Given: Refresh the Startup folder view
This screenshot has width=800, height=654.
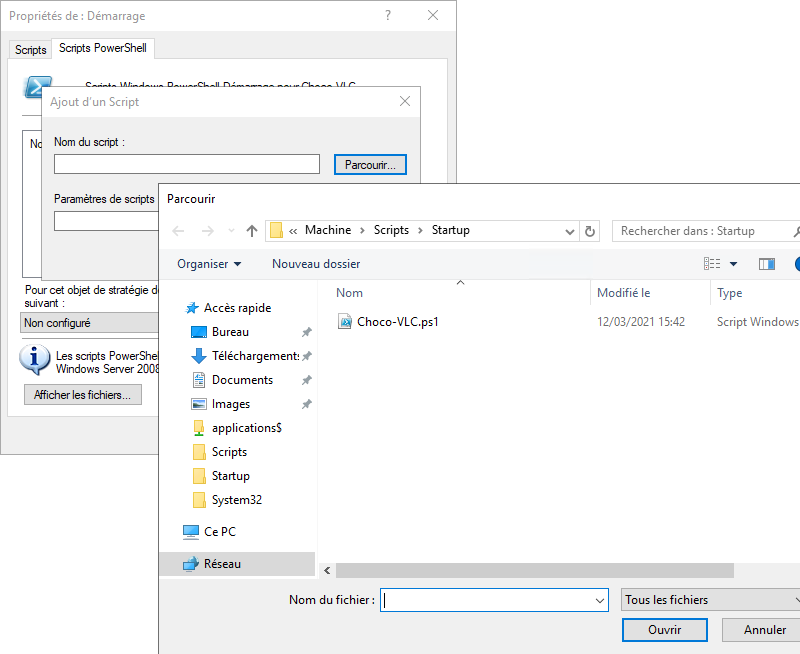Looking at the screenshot, I should coord(589,231).
